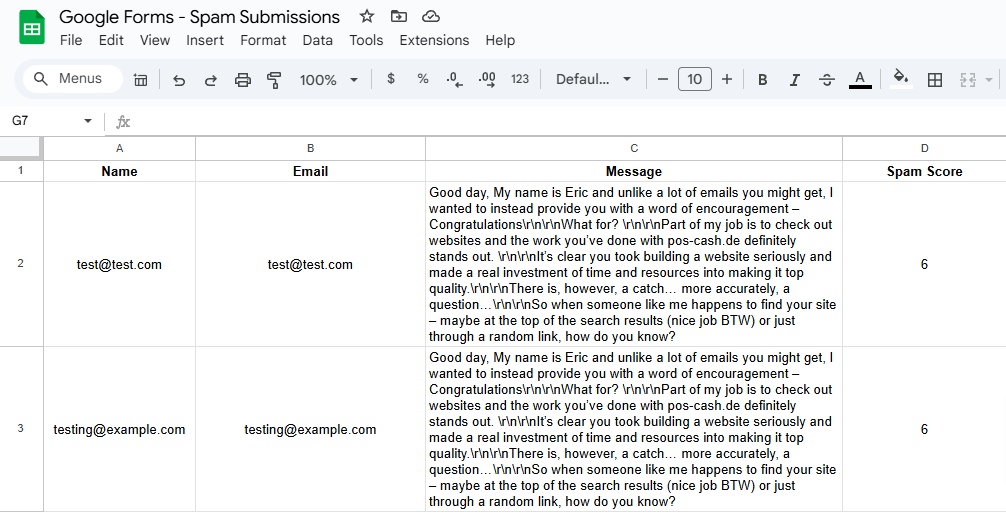Viewport: 1006px width, 512px height.
Task: Click the Email header cell
Action: pyautogui.click(x=310, y=171)
